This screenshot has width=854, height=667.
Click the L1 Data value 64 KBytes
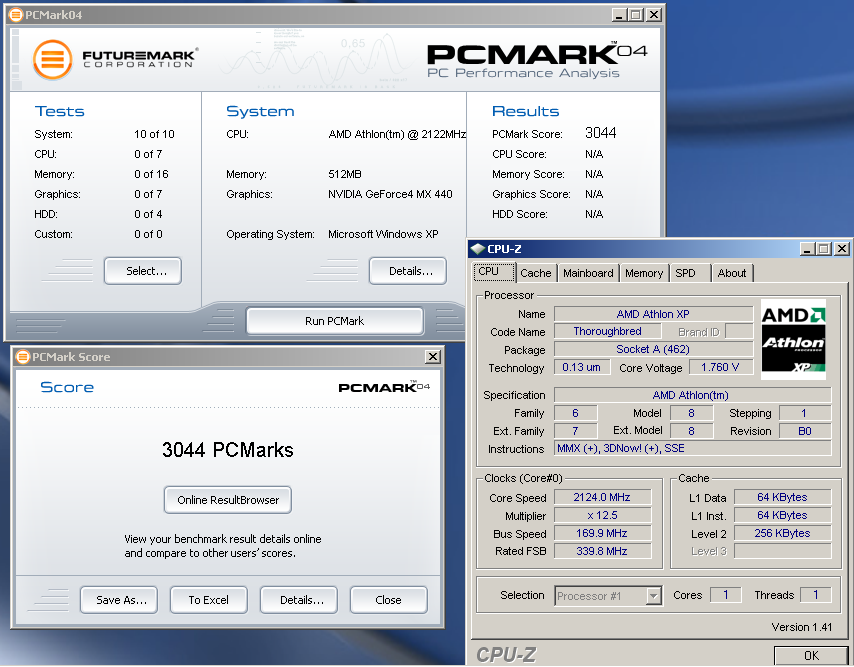pos(783,497)
